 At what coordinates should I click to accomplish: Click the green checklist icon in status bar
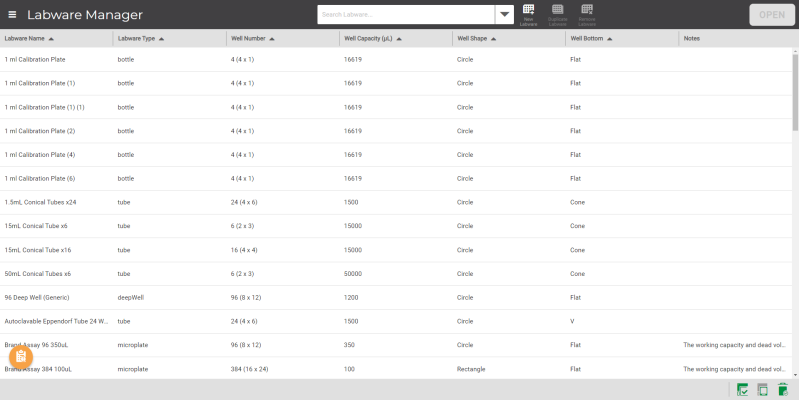click(x=743, y=389)
